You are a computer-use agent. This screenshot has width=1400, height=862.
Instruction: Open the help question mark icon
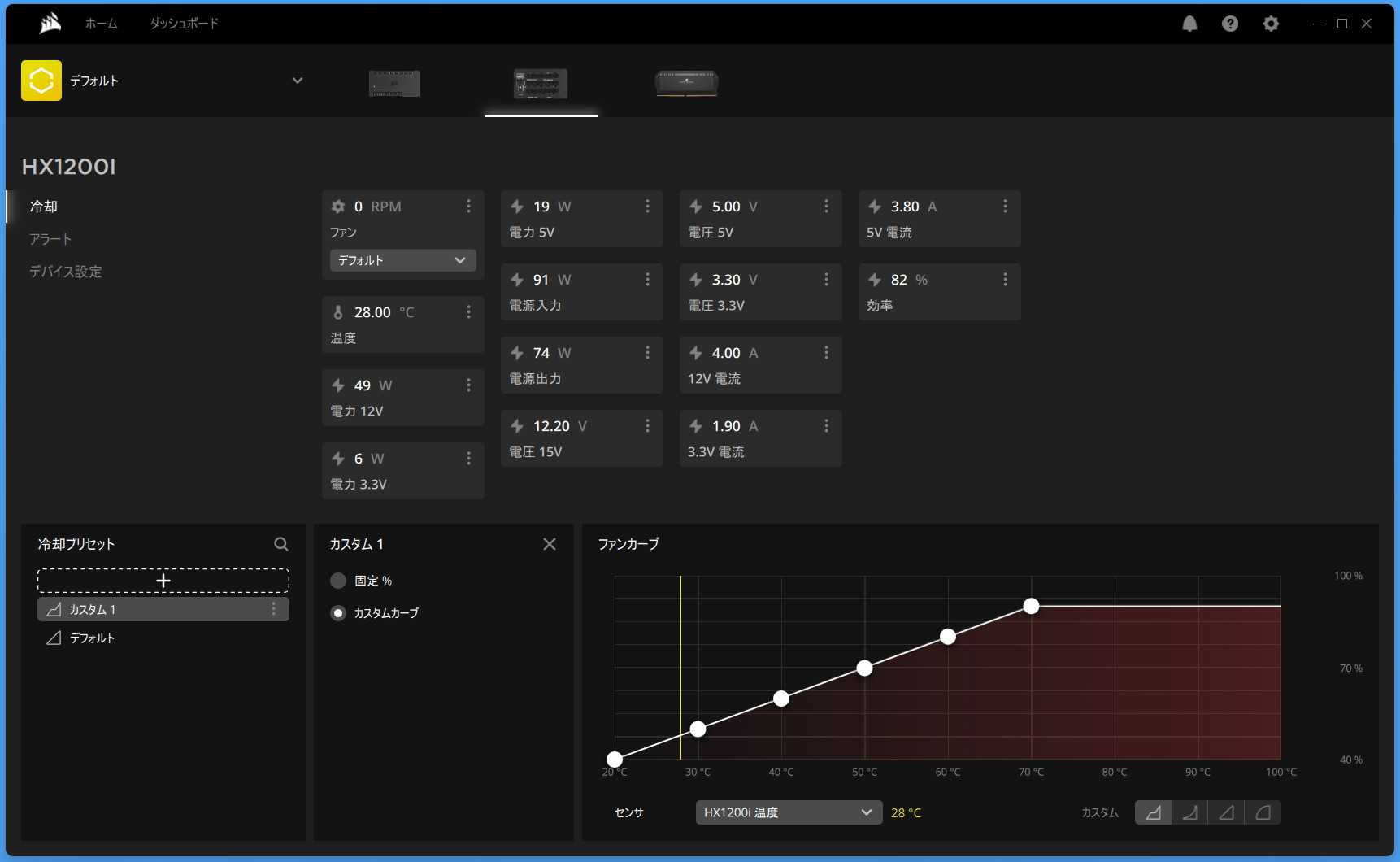[x=1230, y=24]
